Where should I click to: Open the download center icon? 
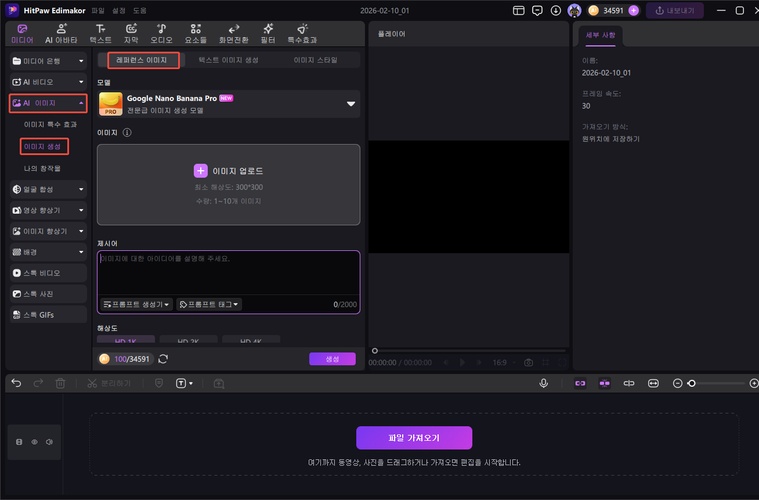pyautogui.click(x=556, y=10)
